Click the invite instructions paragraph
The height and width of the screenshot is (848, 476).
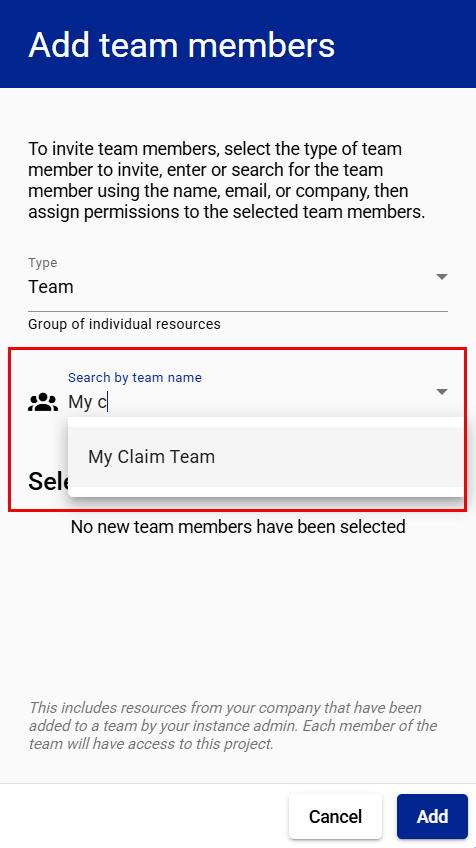(x=227, y=180)
